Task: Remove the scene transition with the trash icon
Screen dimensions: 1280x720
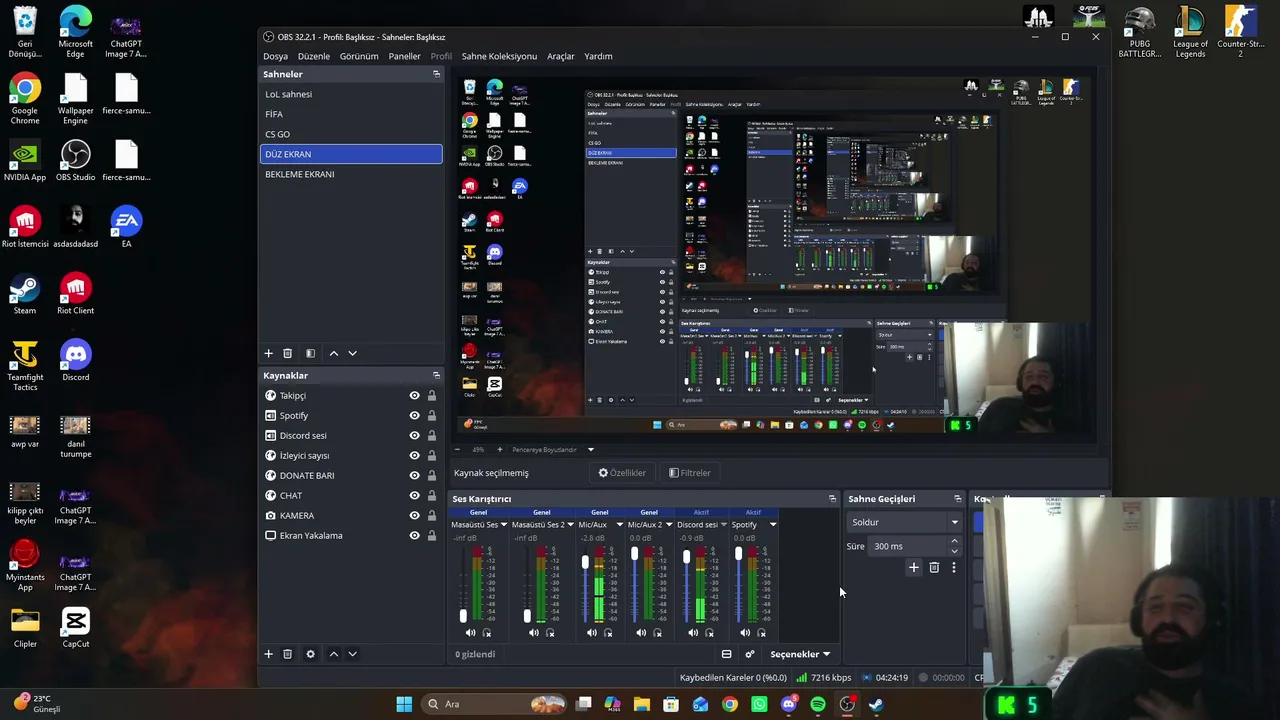Action: 934,567
